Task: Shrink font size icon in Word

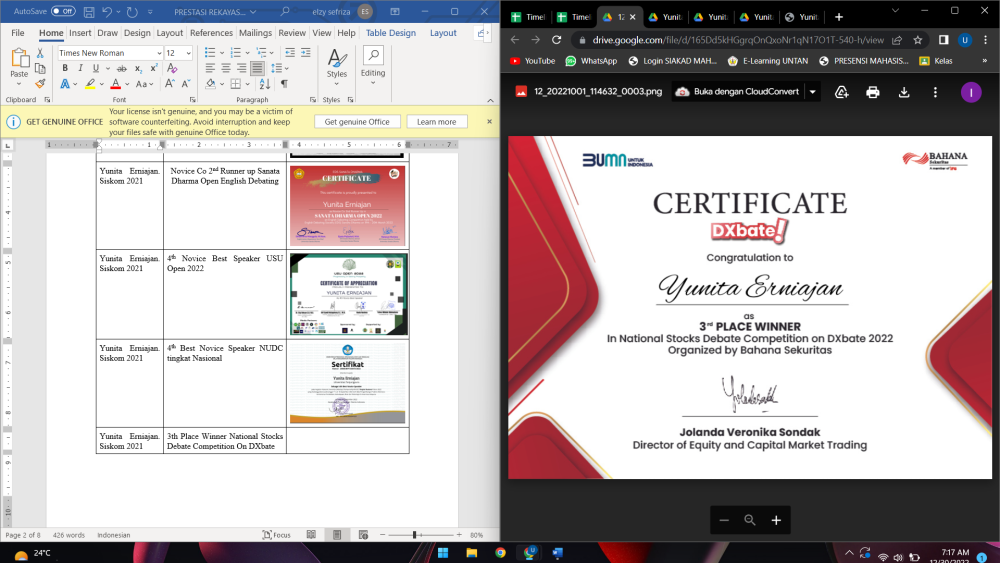Action: pyautogui.click(x=186, y=84)
